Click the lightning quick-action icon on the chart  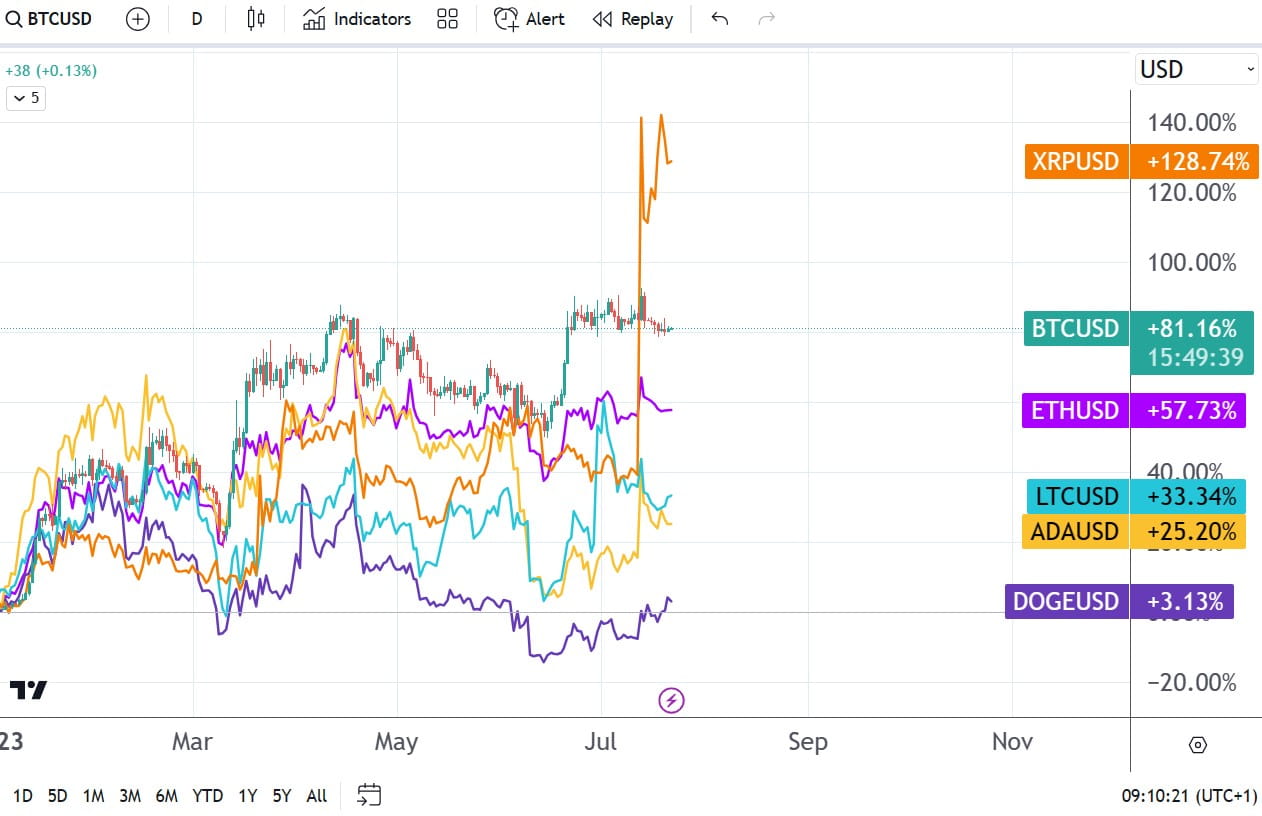tap(671, 700)
